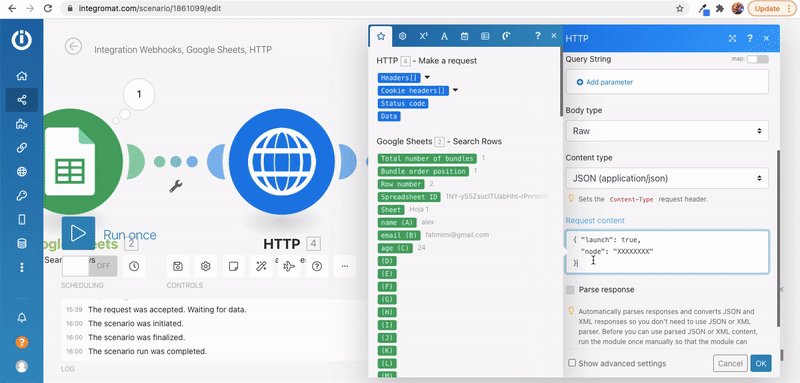Screen dimensions: 800x383
Task: Expand the Cookie headers[] item arrow
Action: 455,91
